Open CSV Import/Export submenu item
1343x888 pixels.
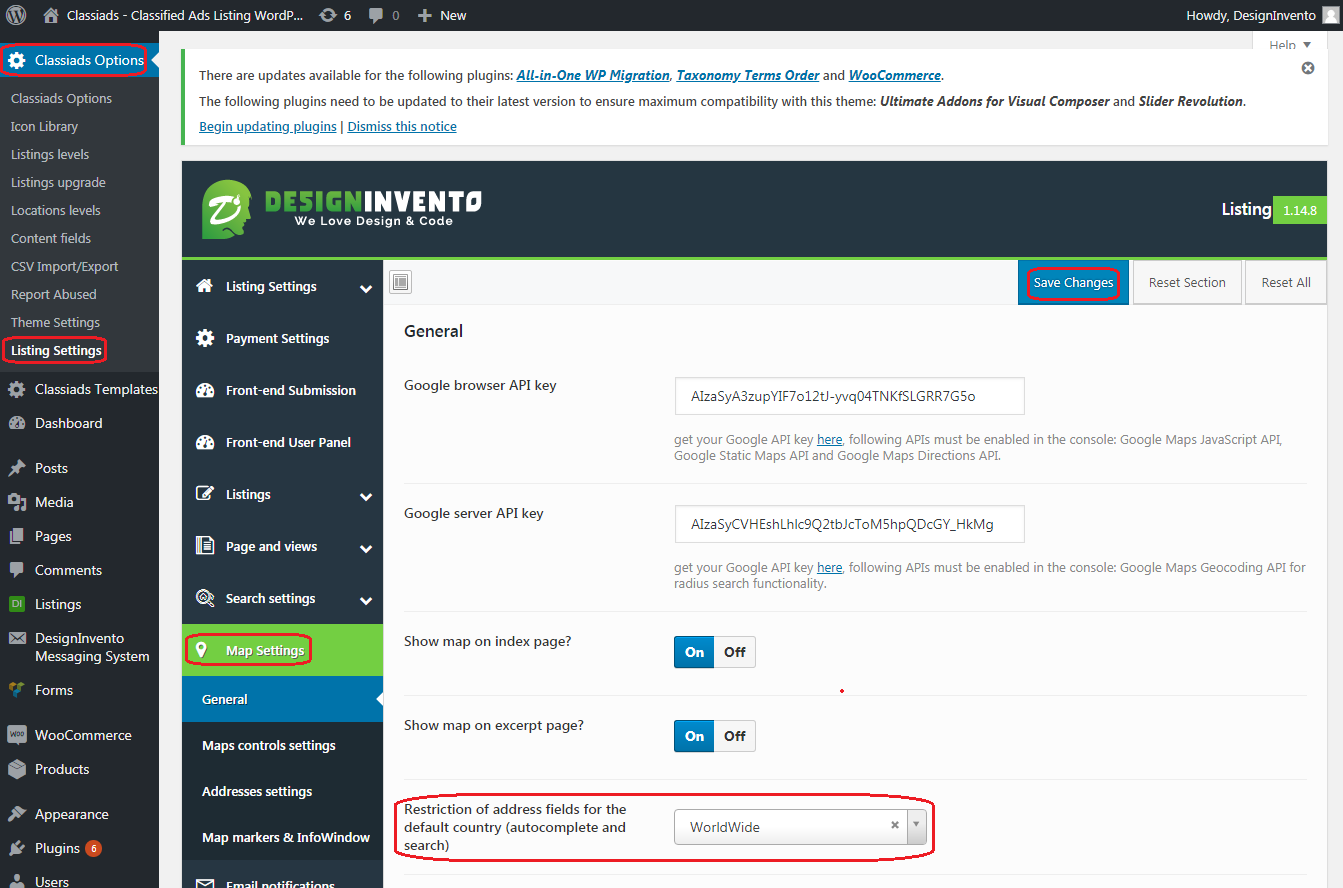[65, 266]
